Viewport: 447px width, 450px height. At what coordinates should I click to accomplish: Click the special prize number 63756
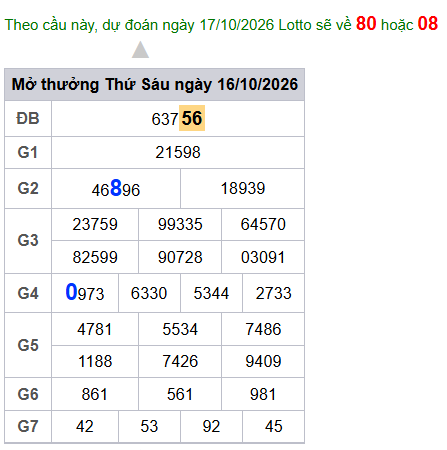178,118
